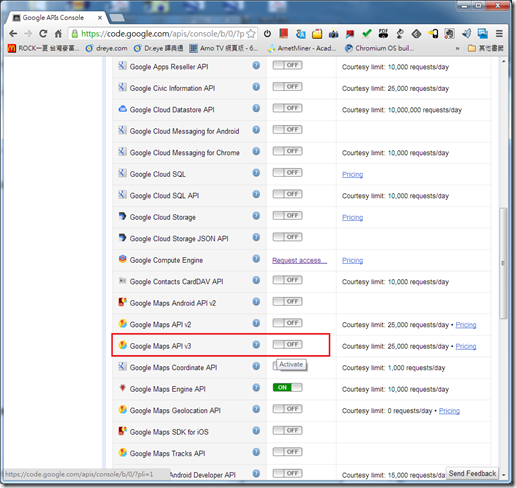Click the Google Maps Coordinate API name

[173, 368]
